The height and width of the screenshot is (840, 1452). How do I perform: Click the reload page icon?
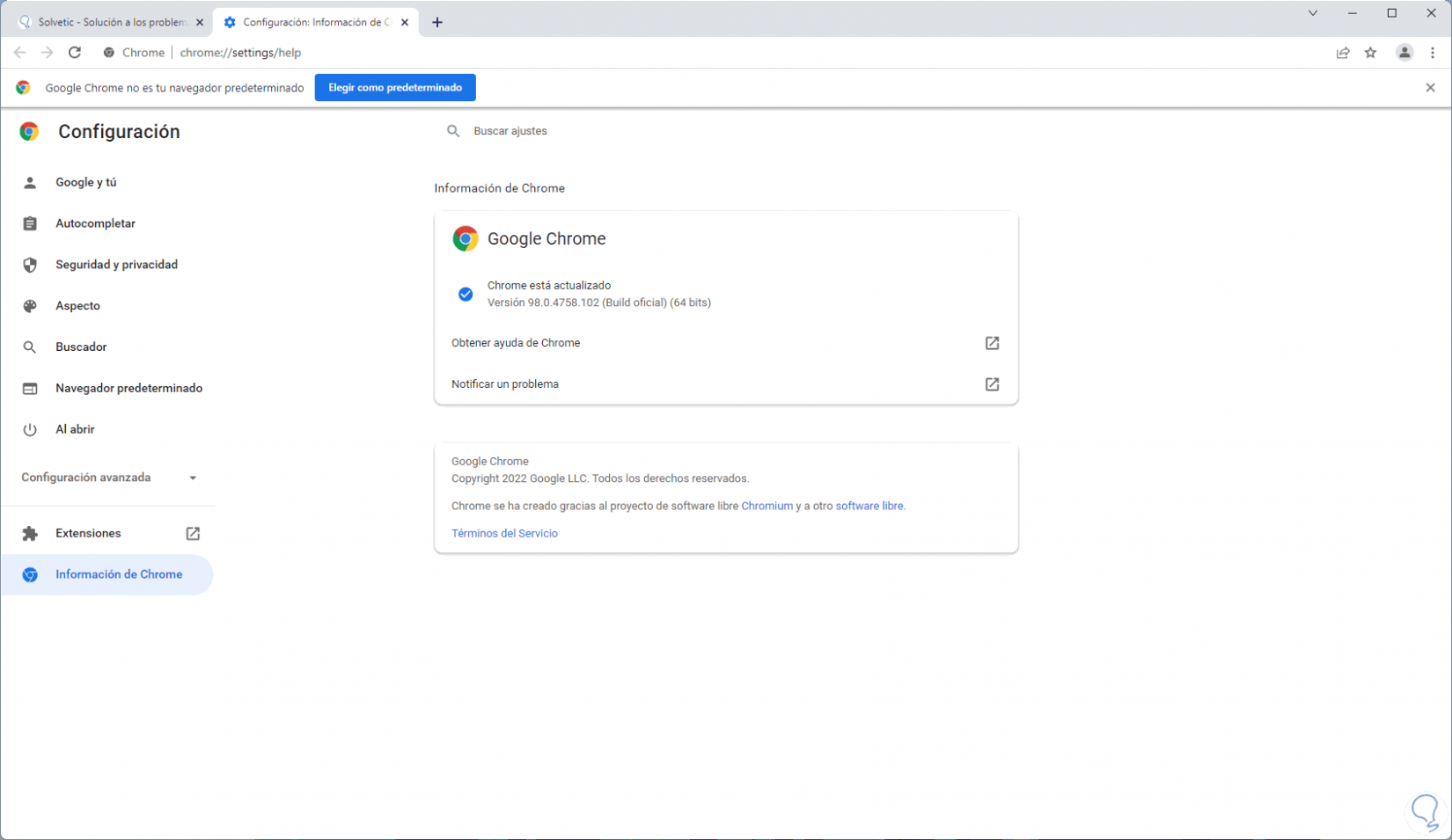(x=75, y=53)
